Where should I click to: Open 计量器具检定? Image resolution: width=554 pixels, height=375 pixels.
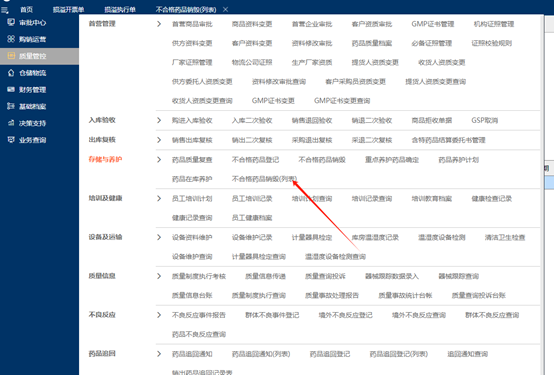point(312,238)
